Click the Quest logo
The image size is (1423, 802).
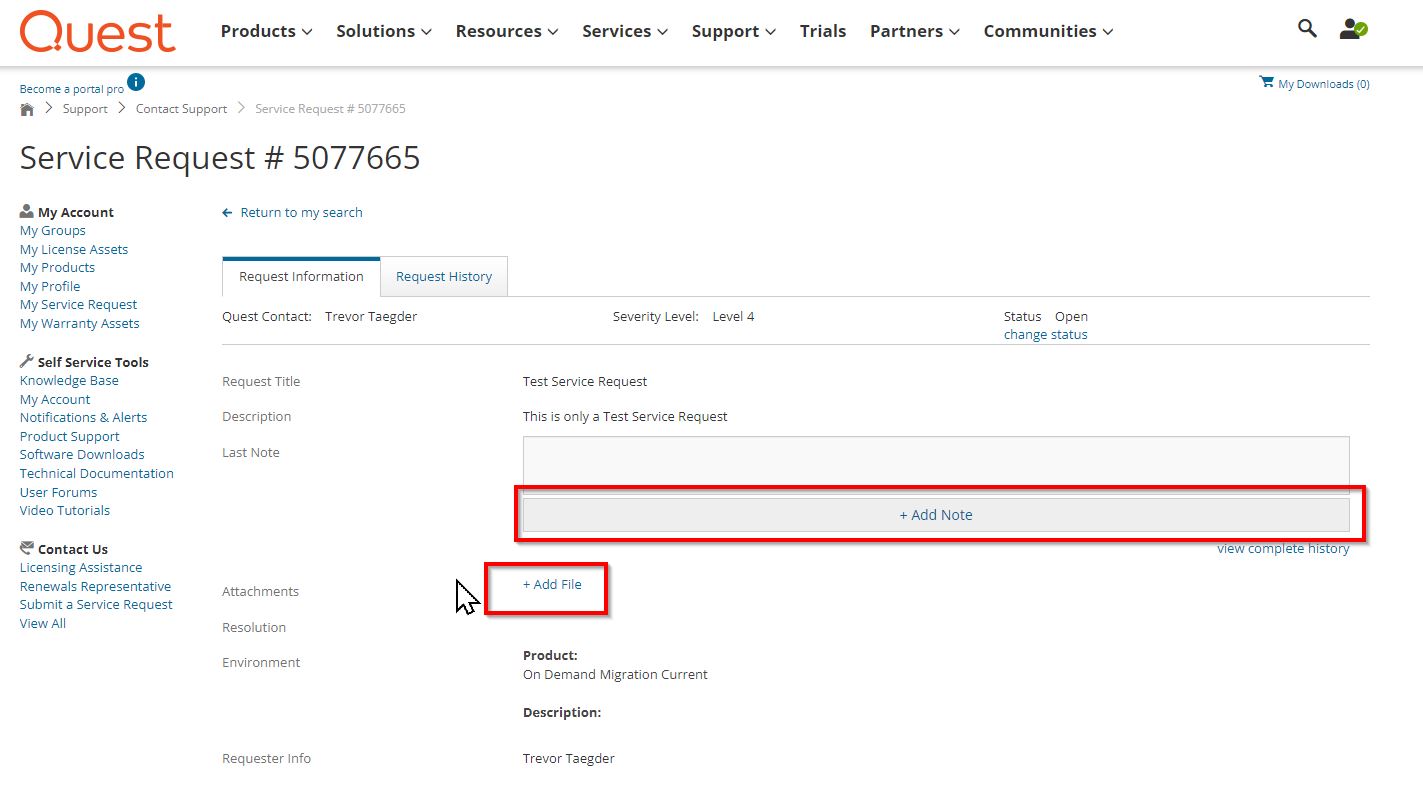97,32
